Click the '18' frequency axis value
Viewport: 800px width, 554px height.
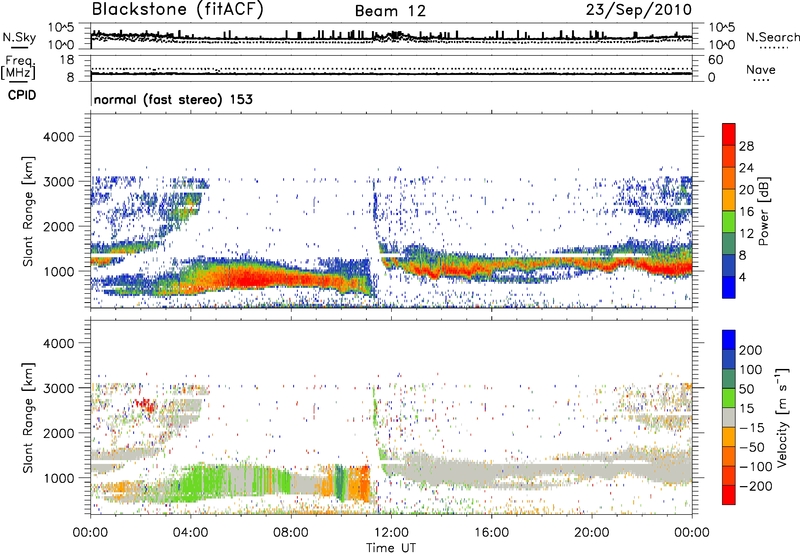(x=66, y=60)
